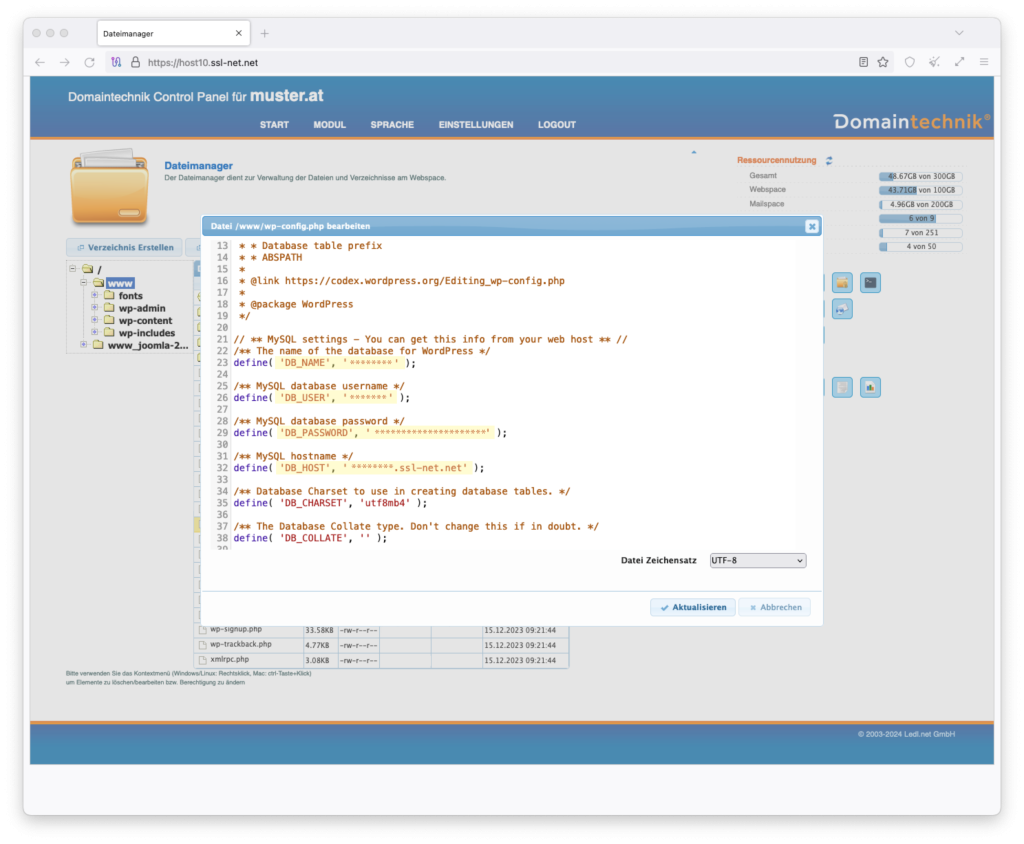Bookmark page with the star icon

pyautogui.click(x=883, y=62)
